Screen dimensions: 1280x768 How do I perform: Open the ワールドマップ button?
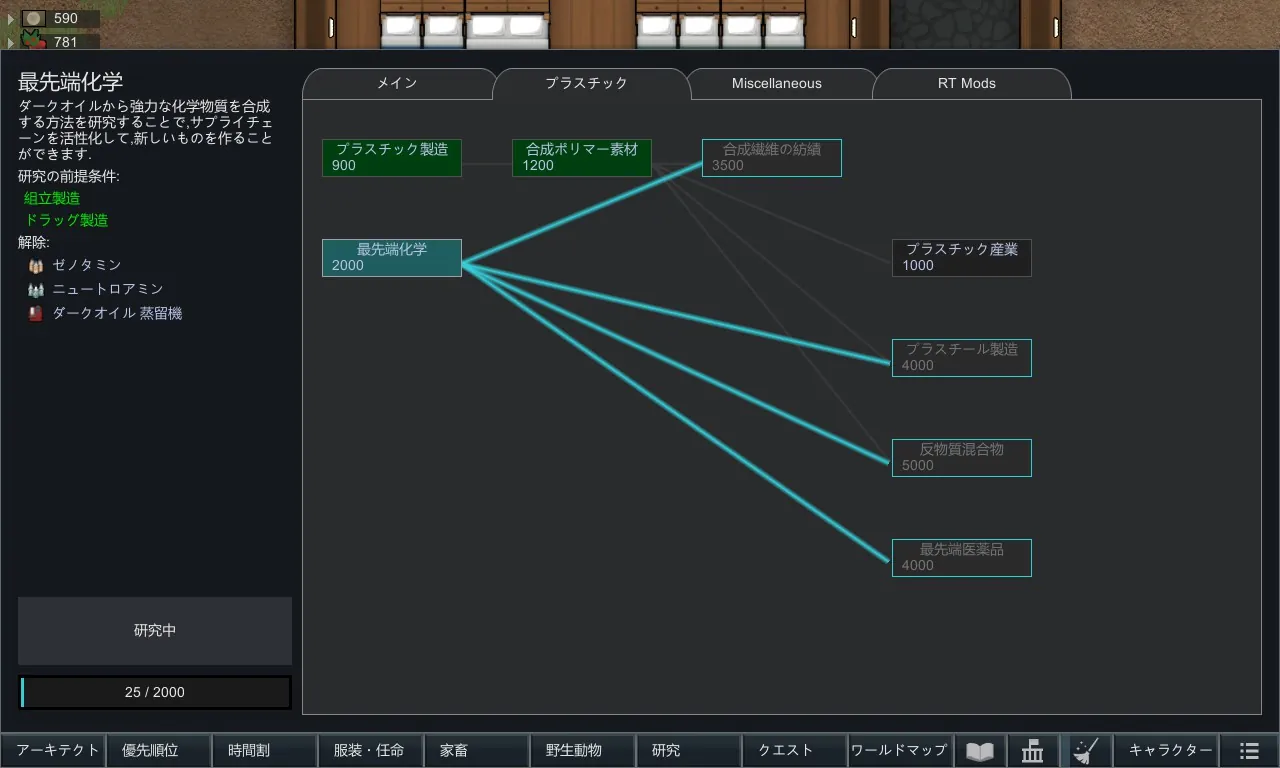[898, 751]
